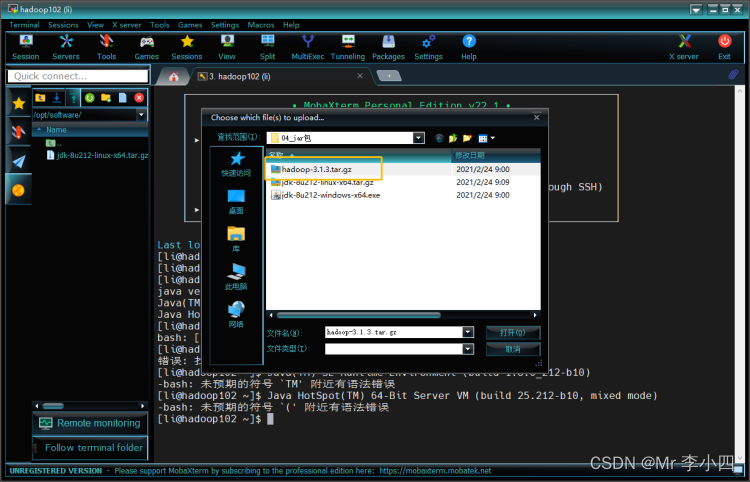The width and height of the screenshot is (750, 482).
Task: Open the mobaxterm.mobatek.net link
Action: pyautogui.click(x=435, y=471)
